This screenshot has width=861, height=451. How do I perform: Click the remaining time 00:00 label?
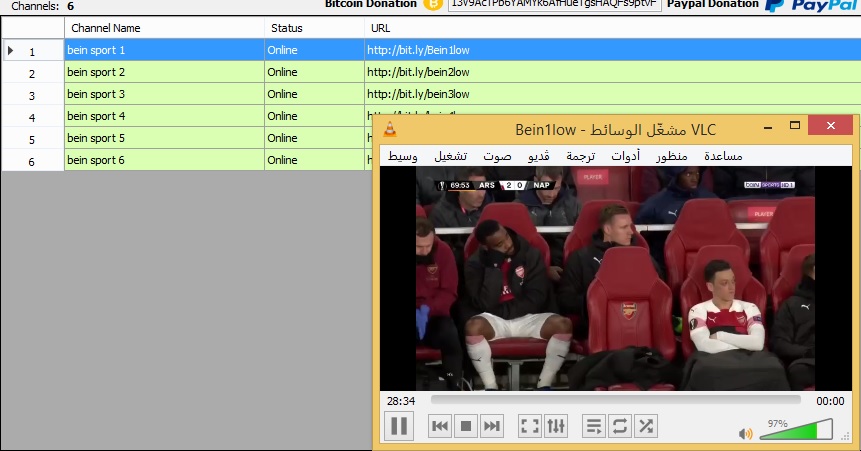click(830, 401)
